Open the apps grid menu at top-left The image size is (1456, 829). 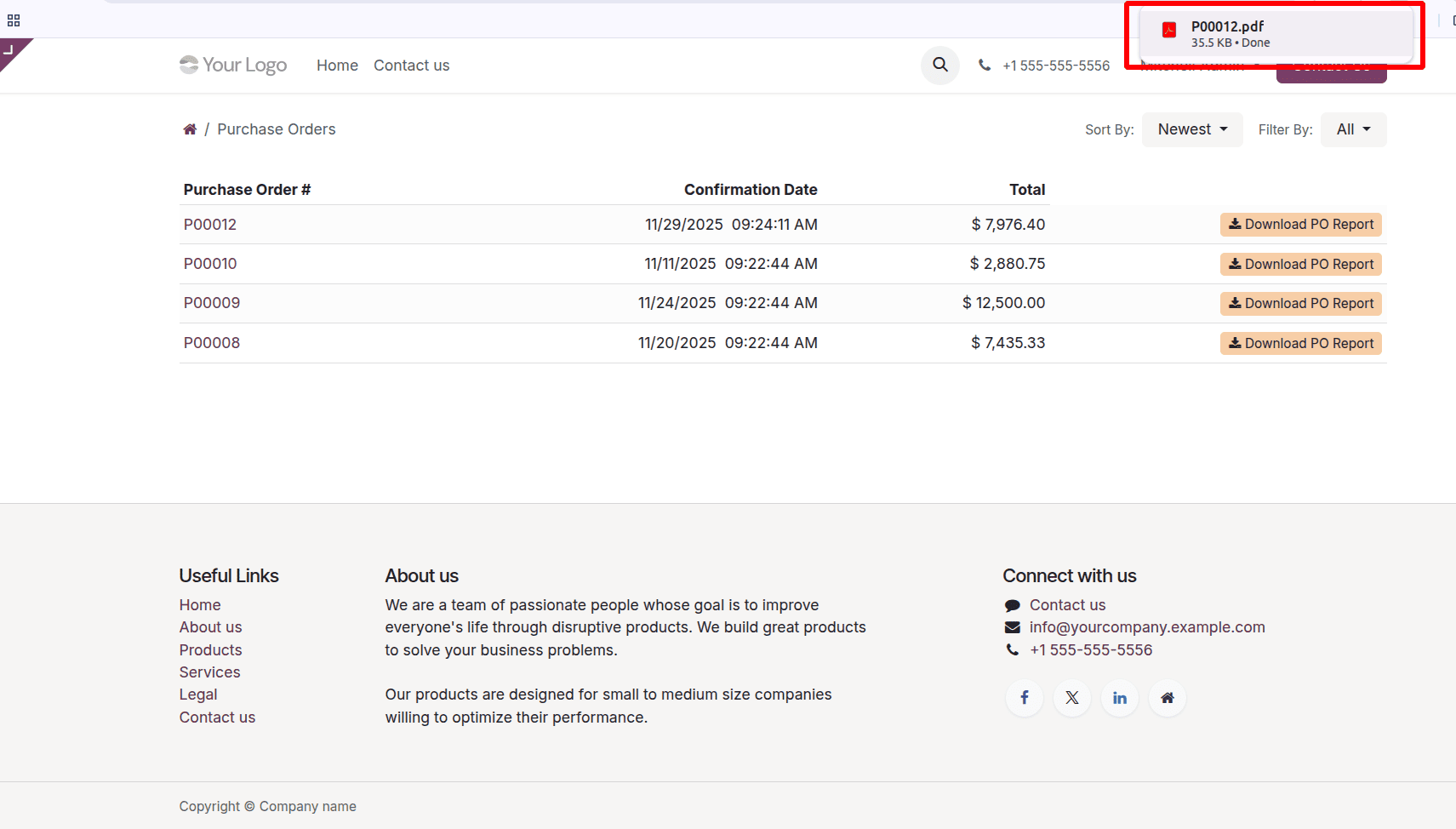(x=14, y=19)
